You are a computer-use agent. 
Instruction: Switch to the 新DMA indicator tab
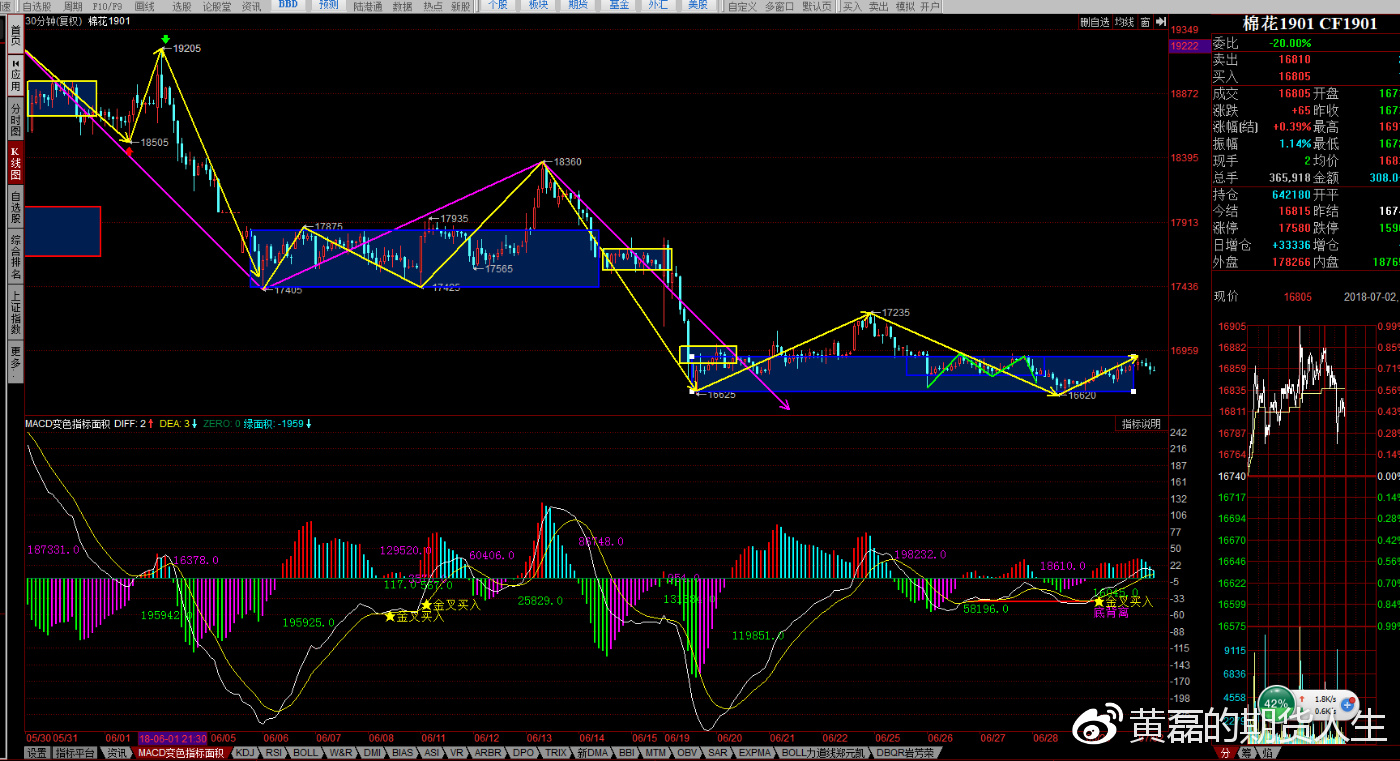[x=592, y=753]
